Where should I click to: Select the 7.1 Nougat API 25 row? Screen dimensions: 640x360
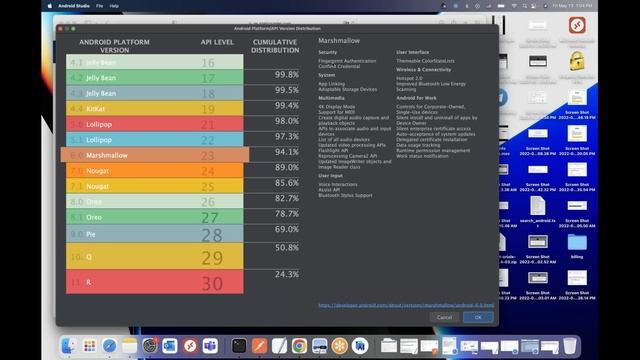pyautogui.click(x=155, y=186)
